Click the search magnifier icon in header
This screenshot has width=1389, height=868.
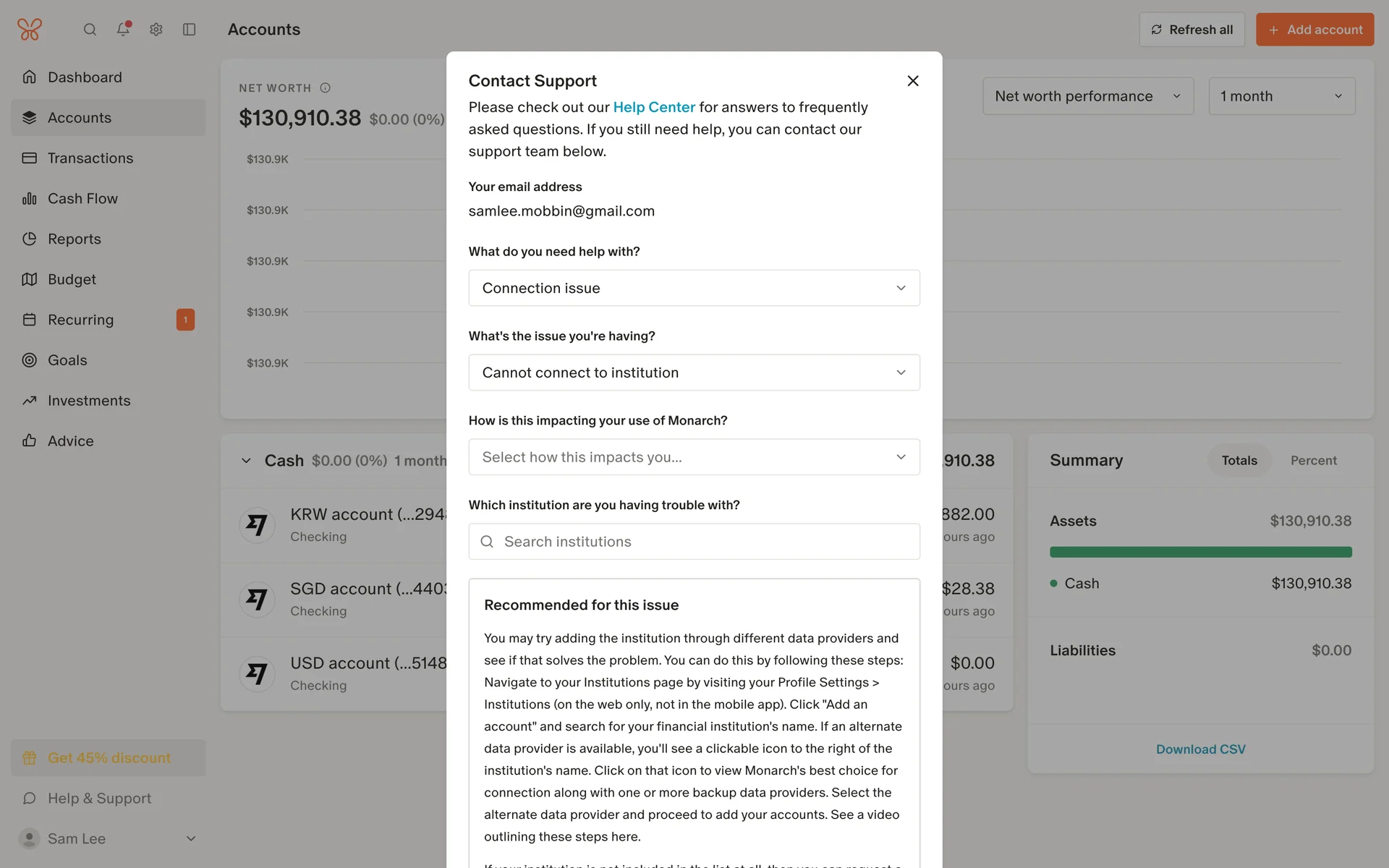point(90,30)
